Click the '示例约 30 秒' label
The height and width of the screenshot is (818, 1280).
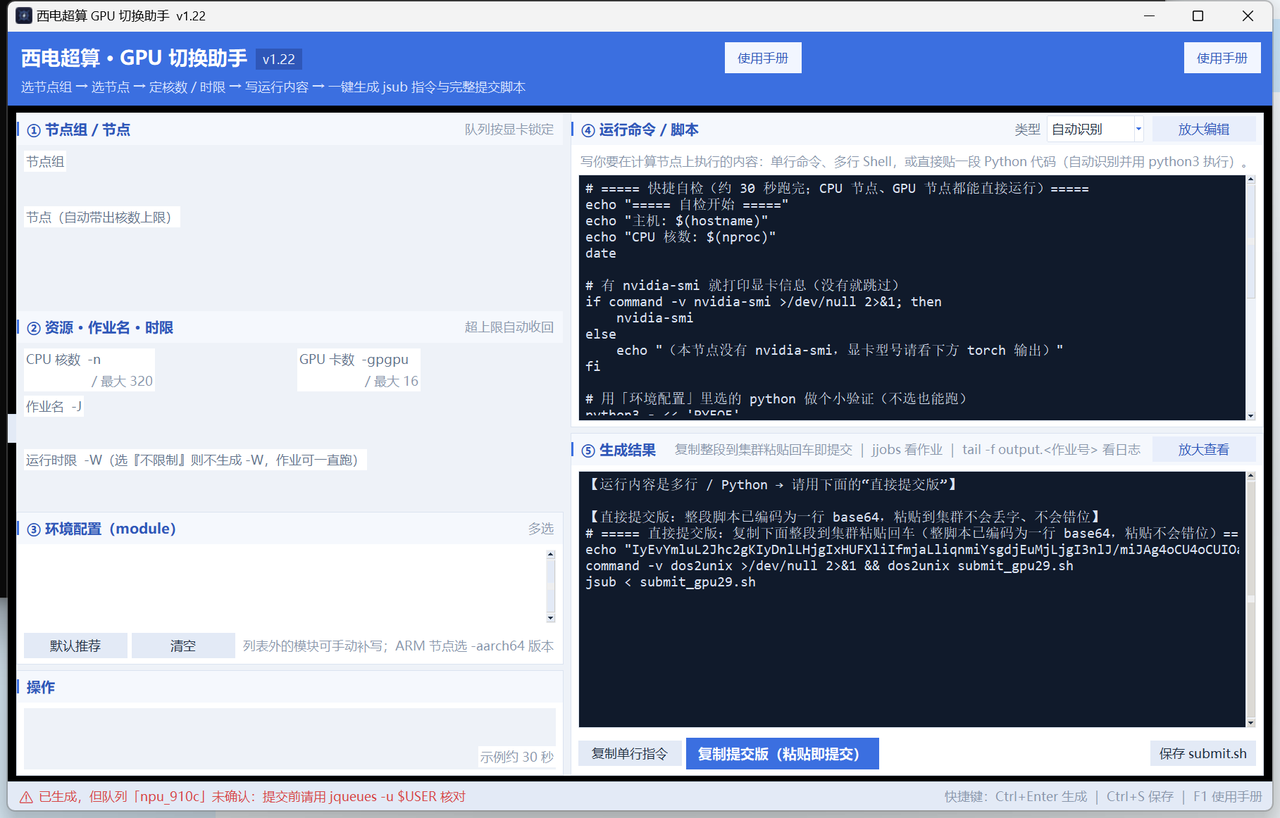(x=517, y=757)
